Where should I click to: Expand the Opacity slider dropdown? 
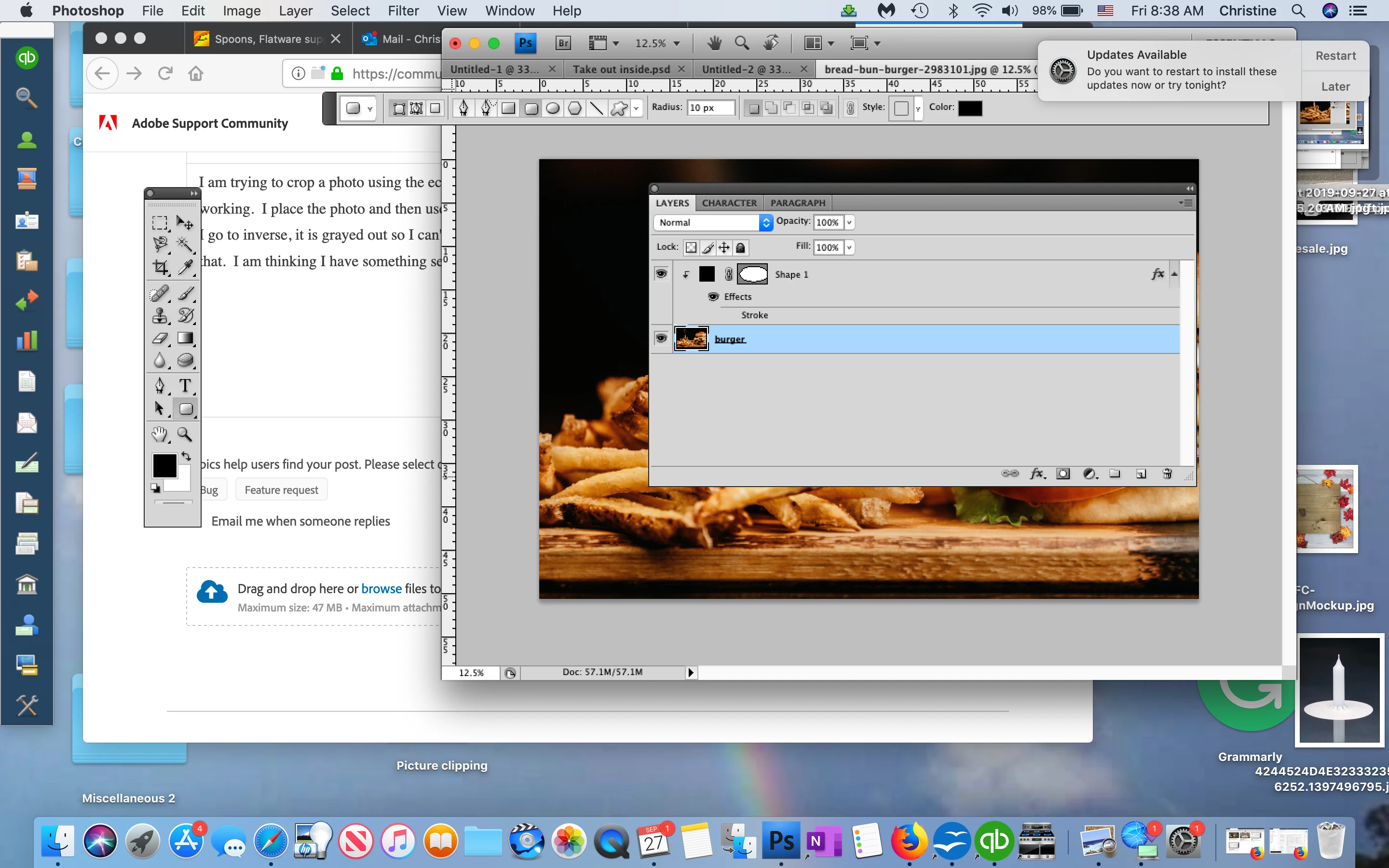coord(849,222)
